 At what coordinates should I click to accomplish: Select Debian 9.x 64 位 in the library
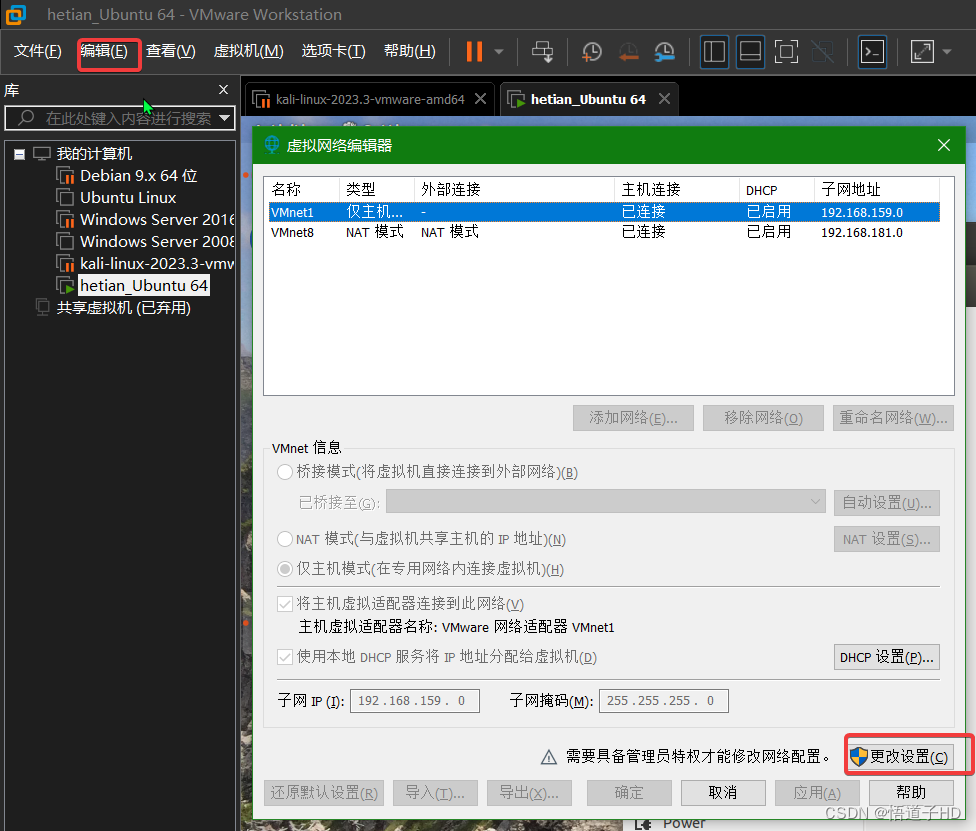(138, 176)
